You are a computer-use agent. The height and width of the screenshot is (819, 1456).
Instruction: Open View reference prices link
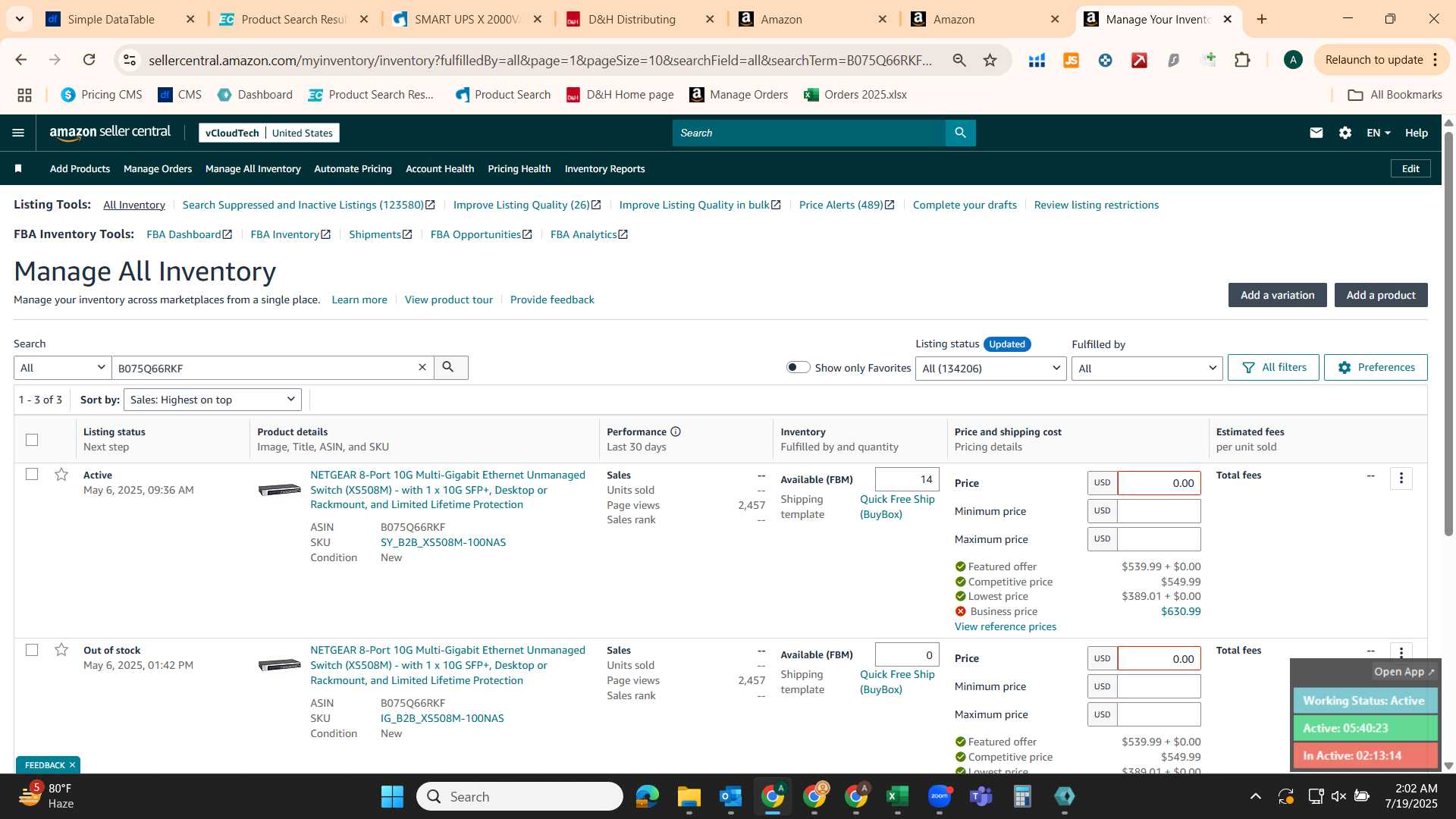(x=1005, y=626)
